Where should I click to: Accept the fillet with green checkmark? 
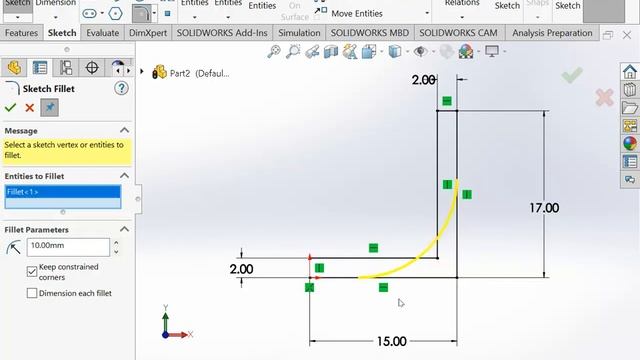(10, 108)
